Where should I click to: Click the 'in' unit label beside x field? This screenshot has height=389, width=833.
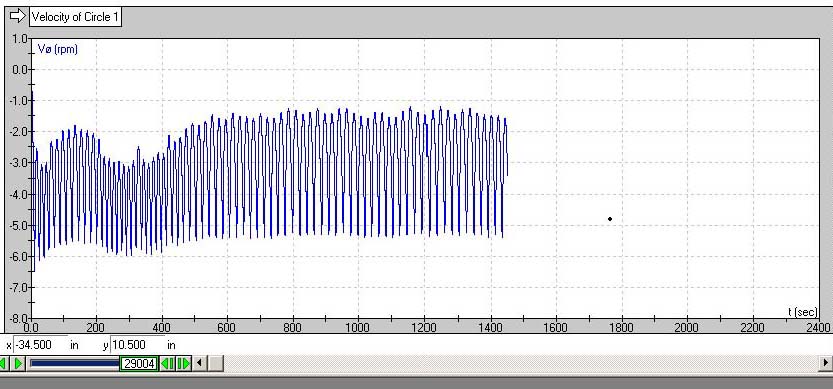click(74, 345)
